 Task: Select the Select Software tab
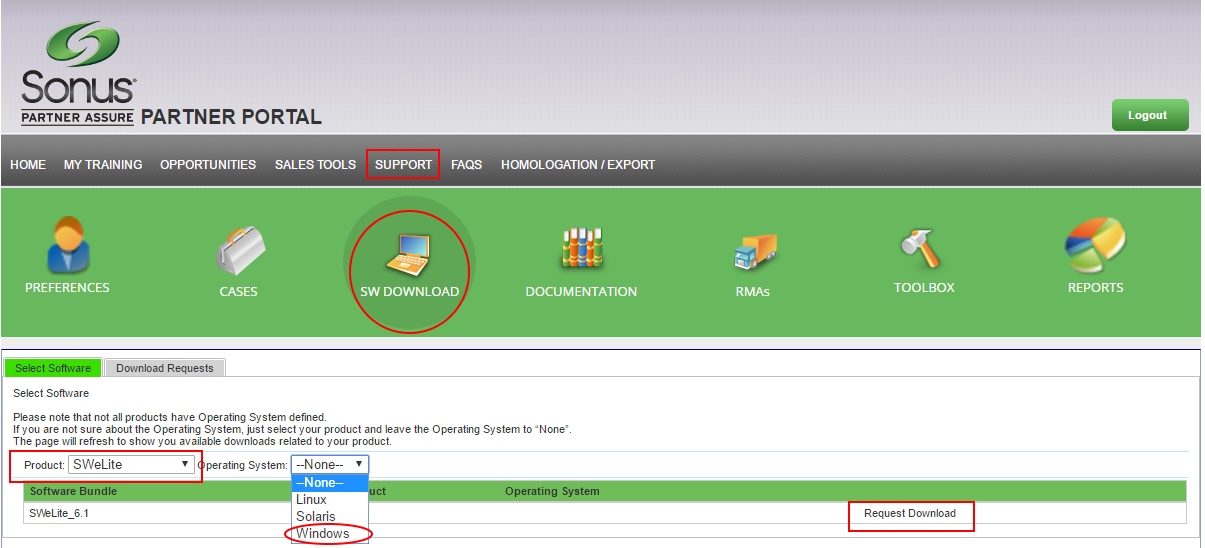(53, 368)
